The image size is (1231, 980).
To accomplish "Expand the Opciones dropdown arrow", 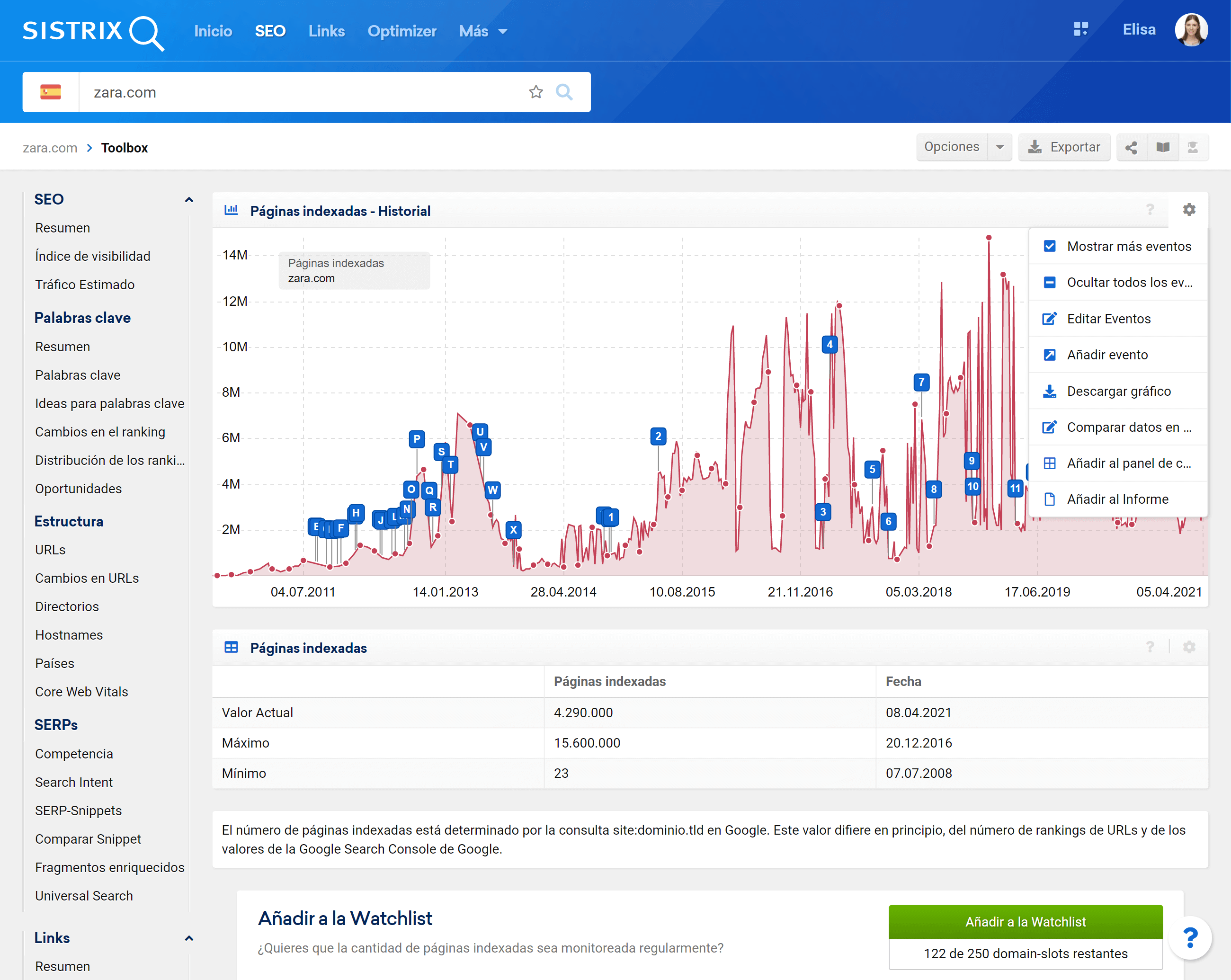I will click(x=1000, y=147).
